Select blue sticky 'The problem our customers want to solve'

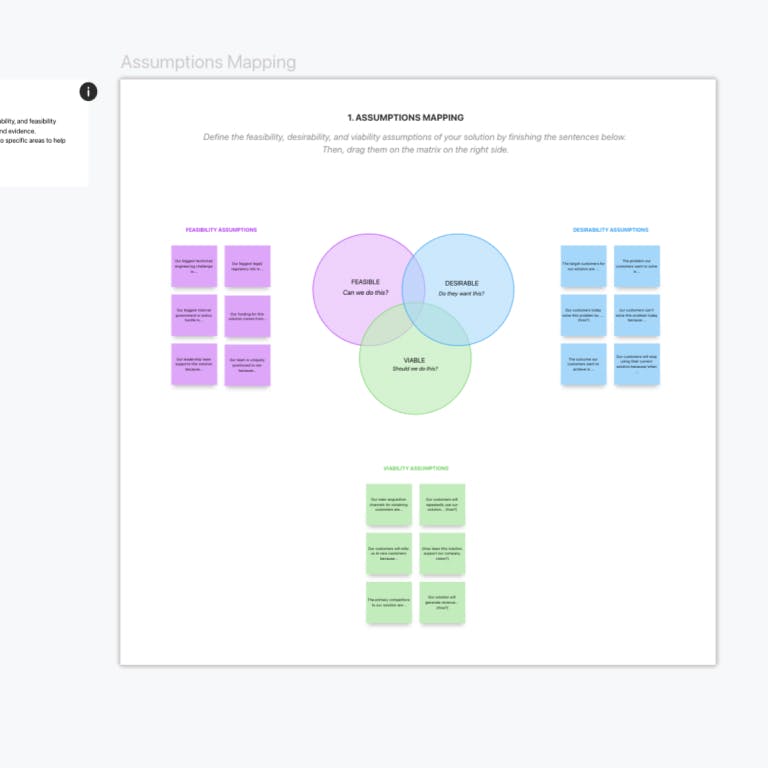point(637,266)
